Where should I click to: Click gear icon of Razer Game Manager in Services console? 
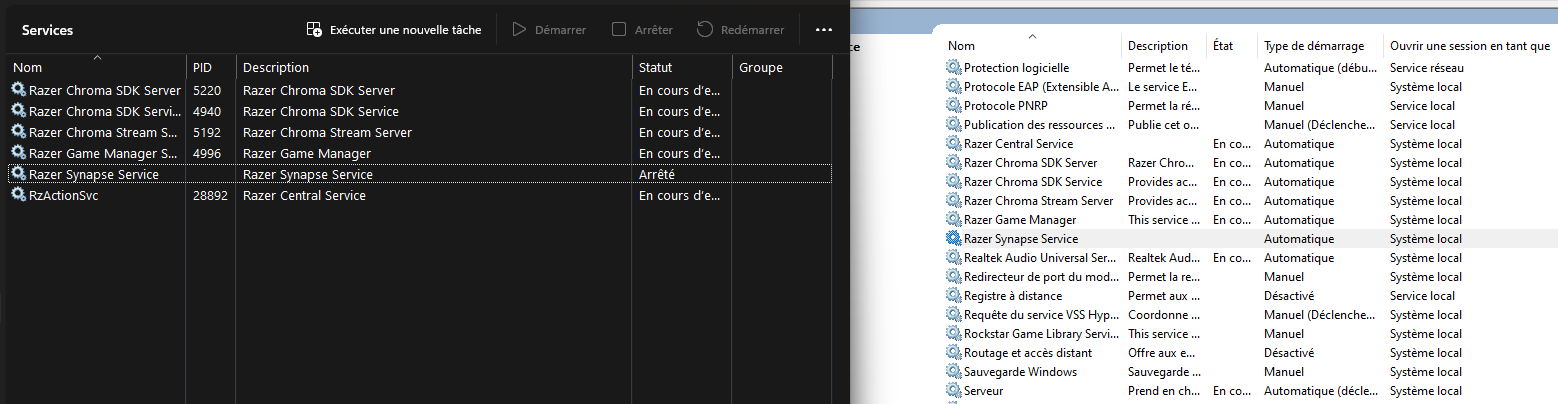coord(953,219)
